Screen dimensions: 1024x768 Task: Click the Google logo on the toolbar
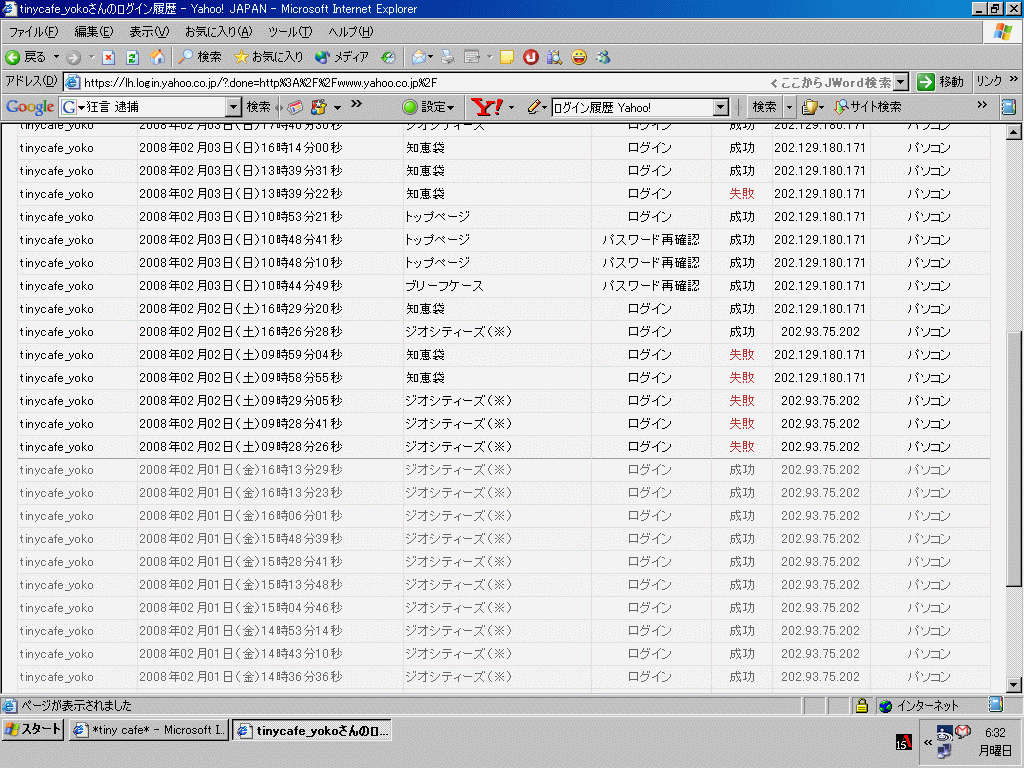coord(30,107)
